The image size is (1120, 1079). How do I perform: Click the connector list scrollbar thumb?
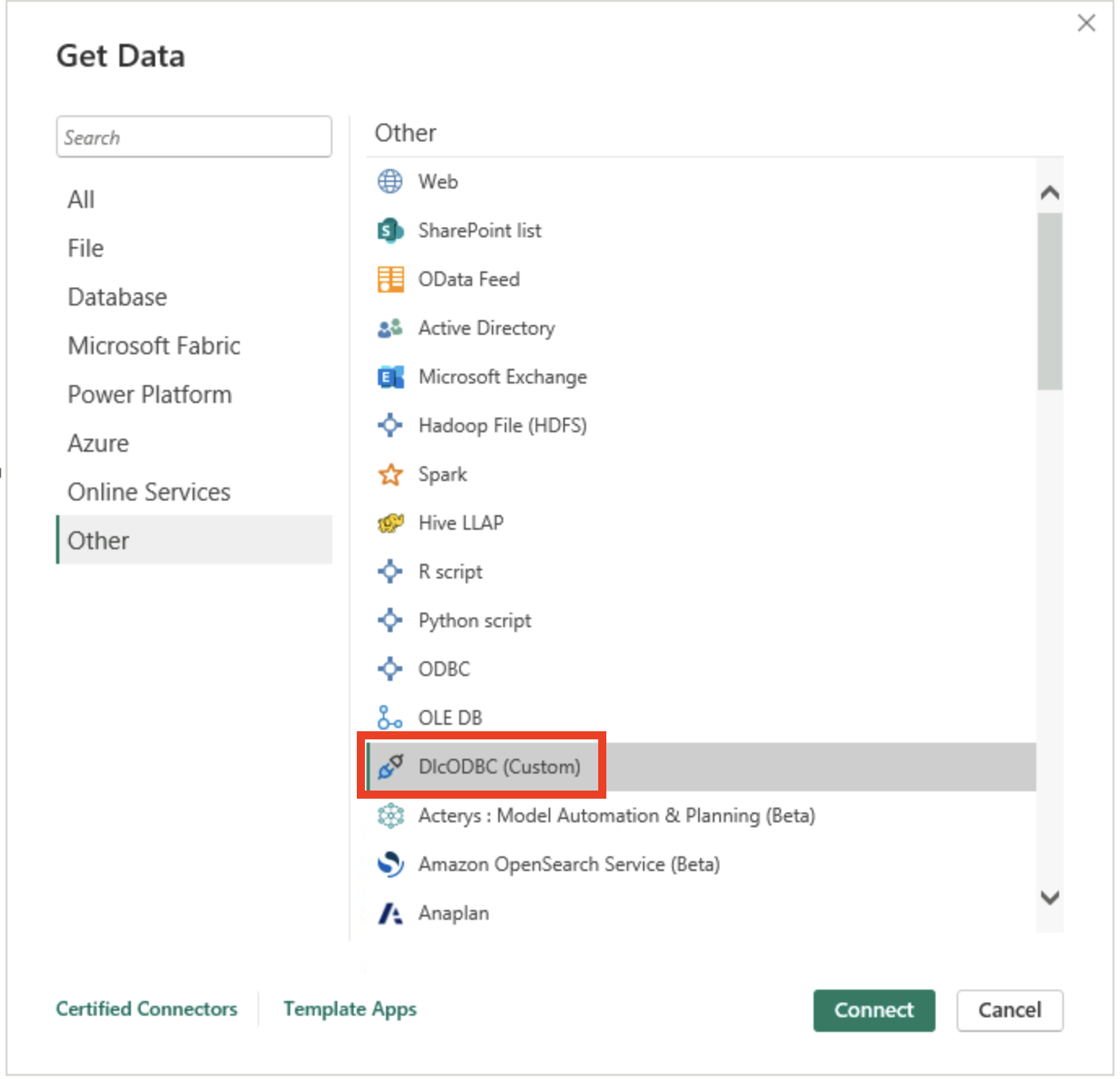tap(1049, 301)
